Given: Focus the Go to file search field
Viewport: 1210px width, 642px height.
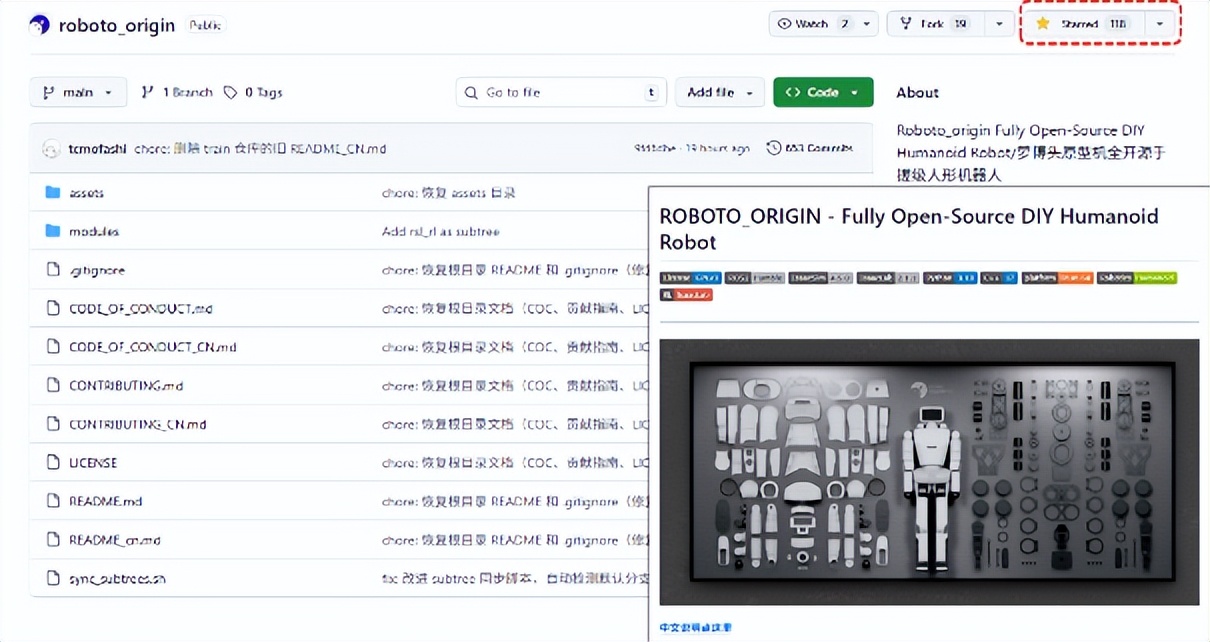Looking at the screenshot, I should pos(561,92).
